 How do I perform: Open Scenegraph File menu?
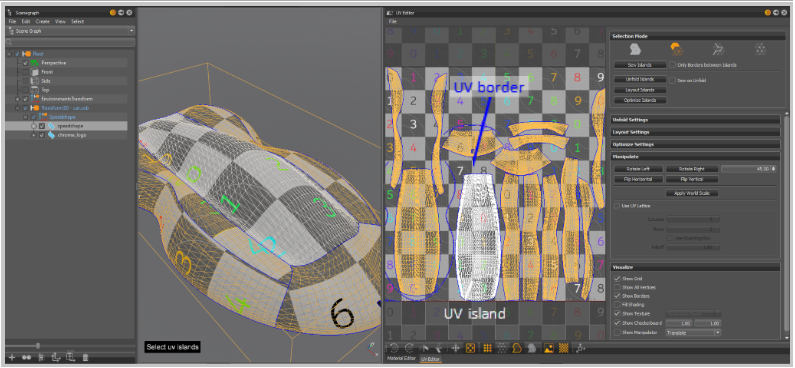[x=12, y=22]
